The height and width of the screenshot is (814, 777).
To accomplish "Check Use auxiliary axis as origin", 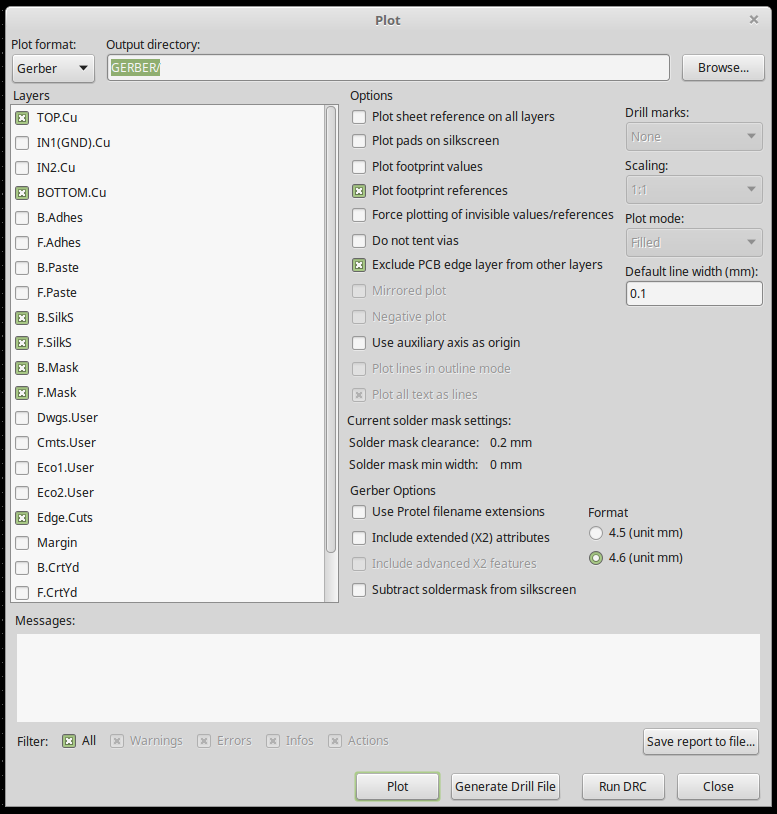I will (359, 343).
